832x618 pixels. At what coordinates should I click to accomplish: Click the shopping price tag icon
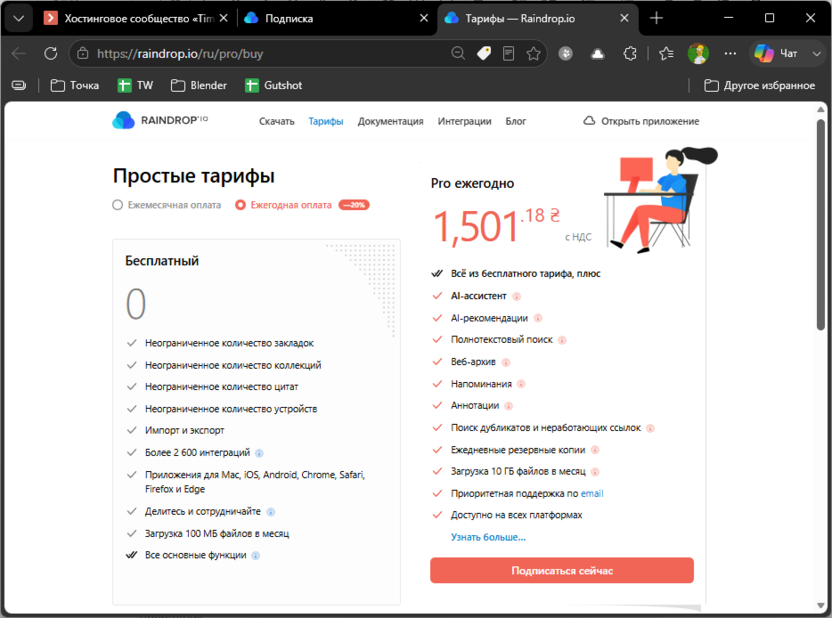pyautogui.click(x=483, y=54)
